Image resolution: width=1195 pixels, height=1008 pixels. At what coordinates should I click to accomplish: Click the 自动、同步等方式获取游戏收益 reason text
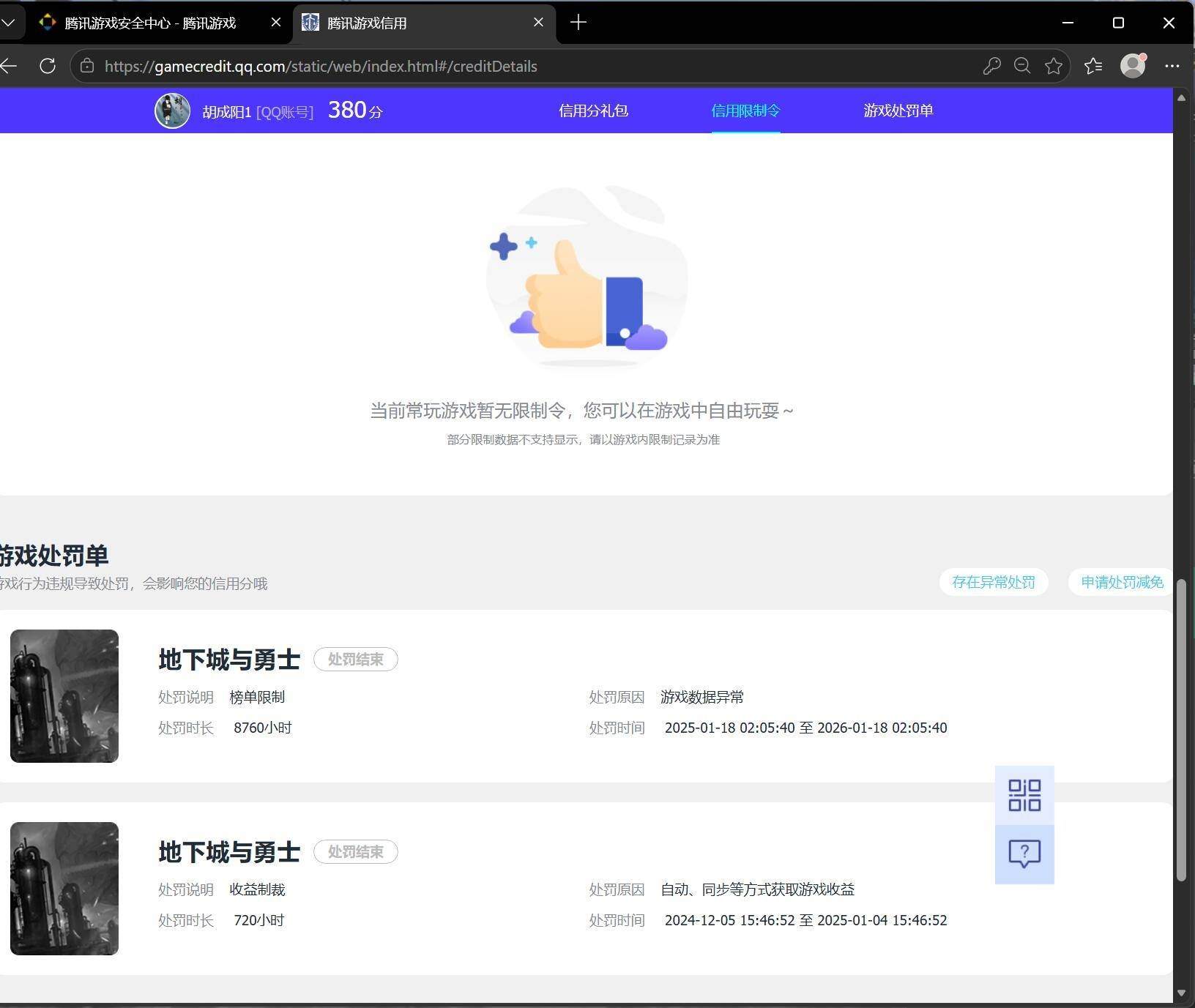pos(757,889)
